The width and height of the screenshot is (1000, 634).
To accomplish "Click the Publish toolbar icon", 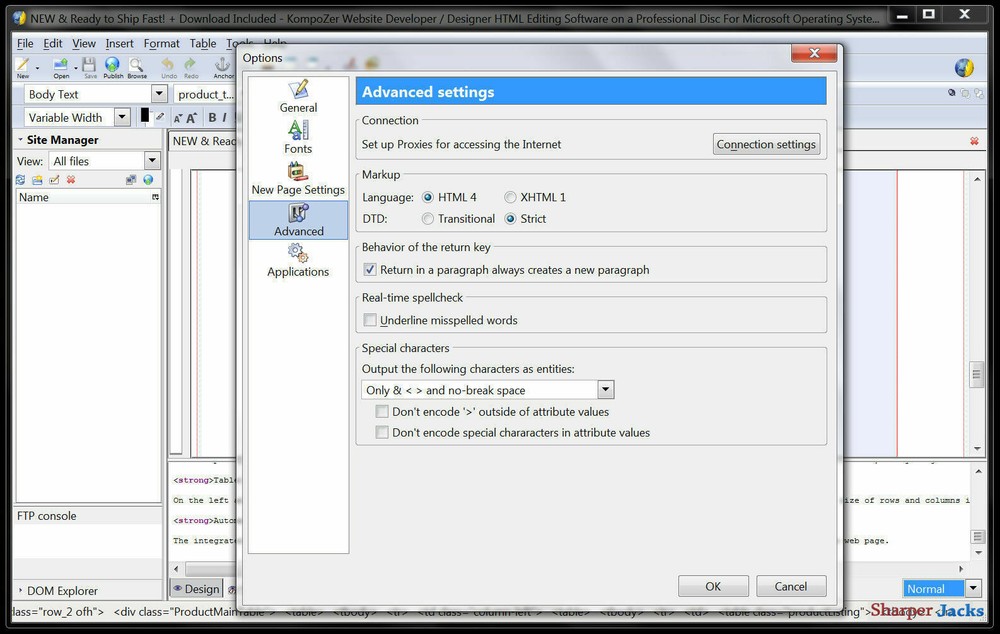I will coord(112,66).
